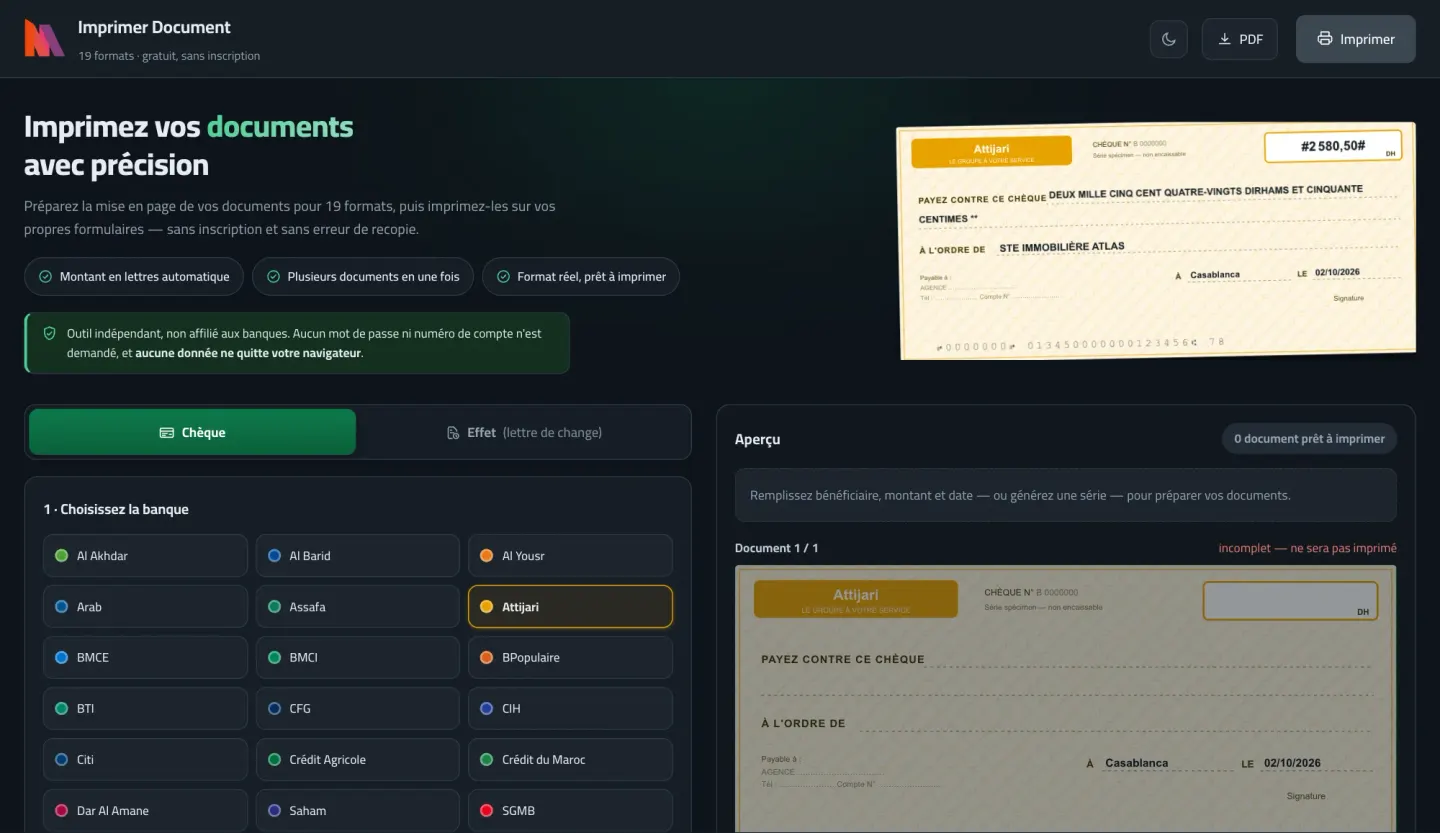1440x833 pixels.
Task: Click checkmark icon beside Montant en lettres automatique
Action: coord(45,276)
